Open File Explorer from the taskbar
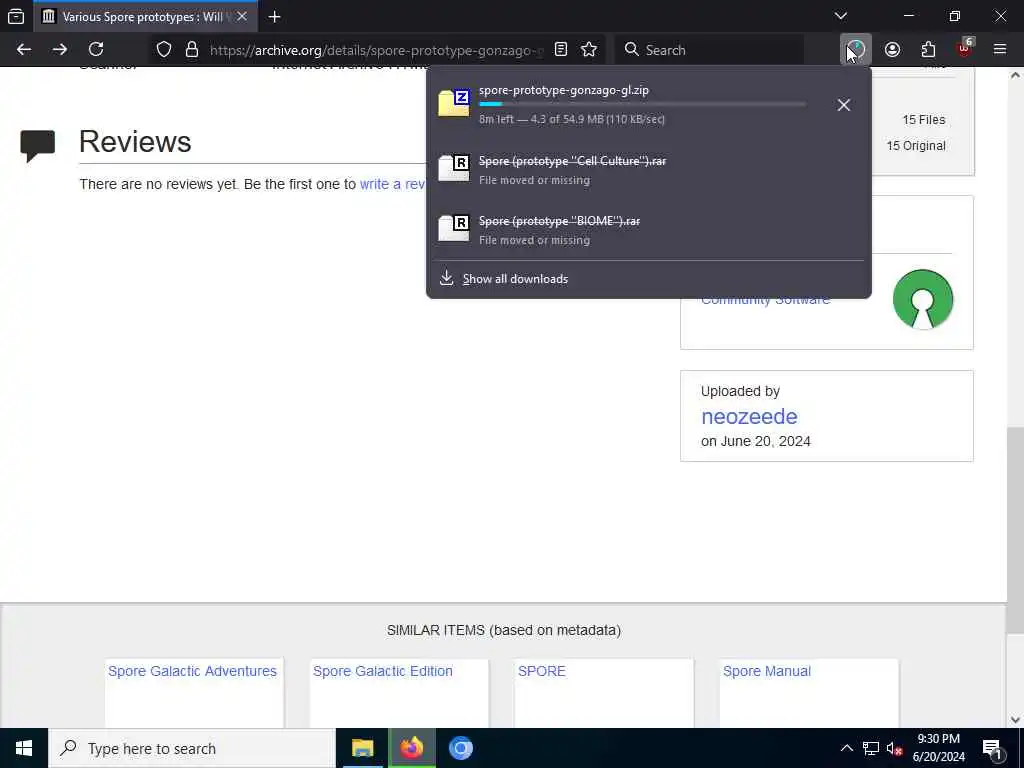 pyautogui.click(x=362, y=748)
